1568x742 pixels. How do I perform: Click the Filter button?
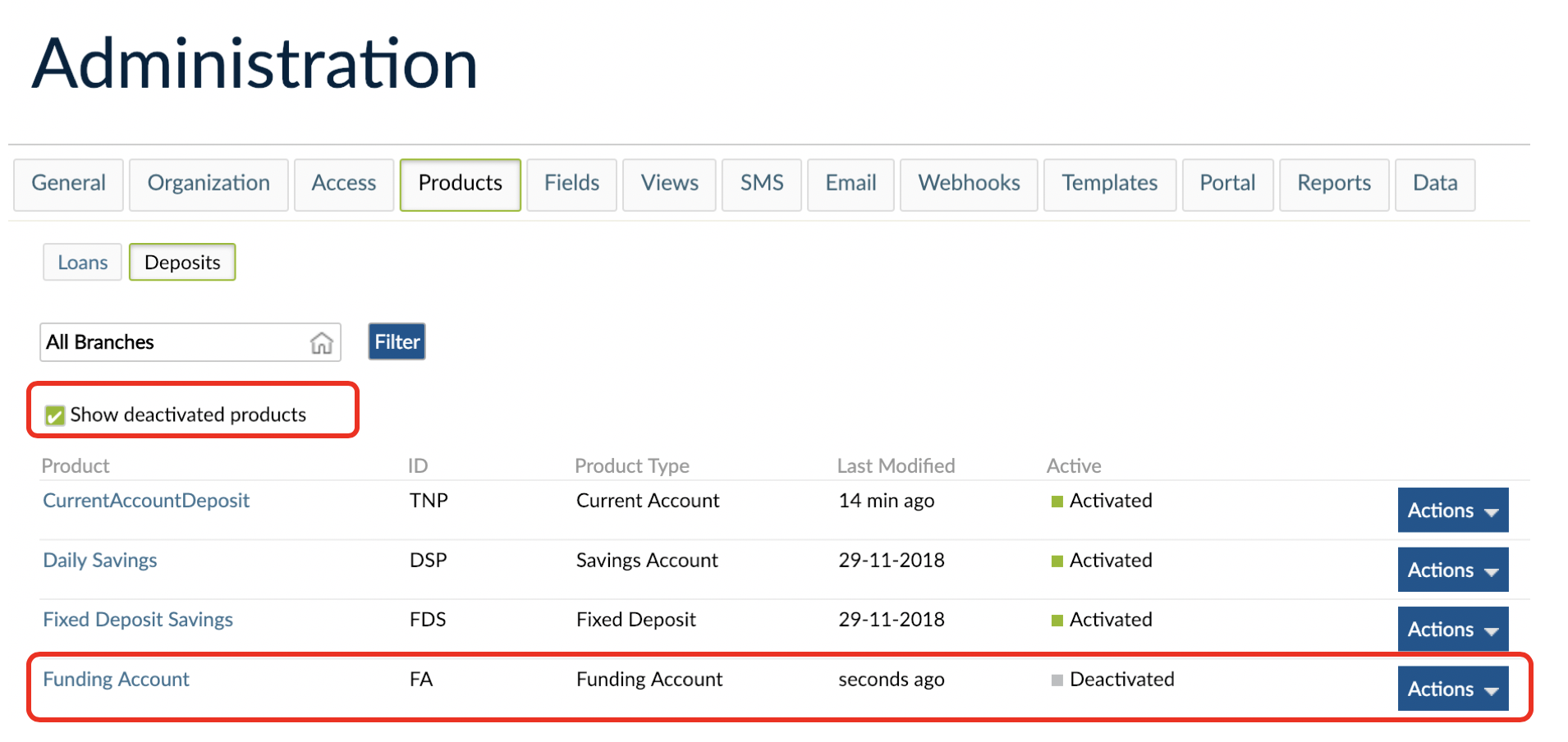pyautogui.click(x=396, y=341)
